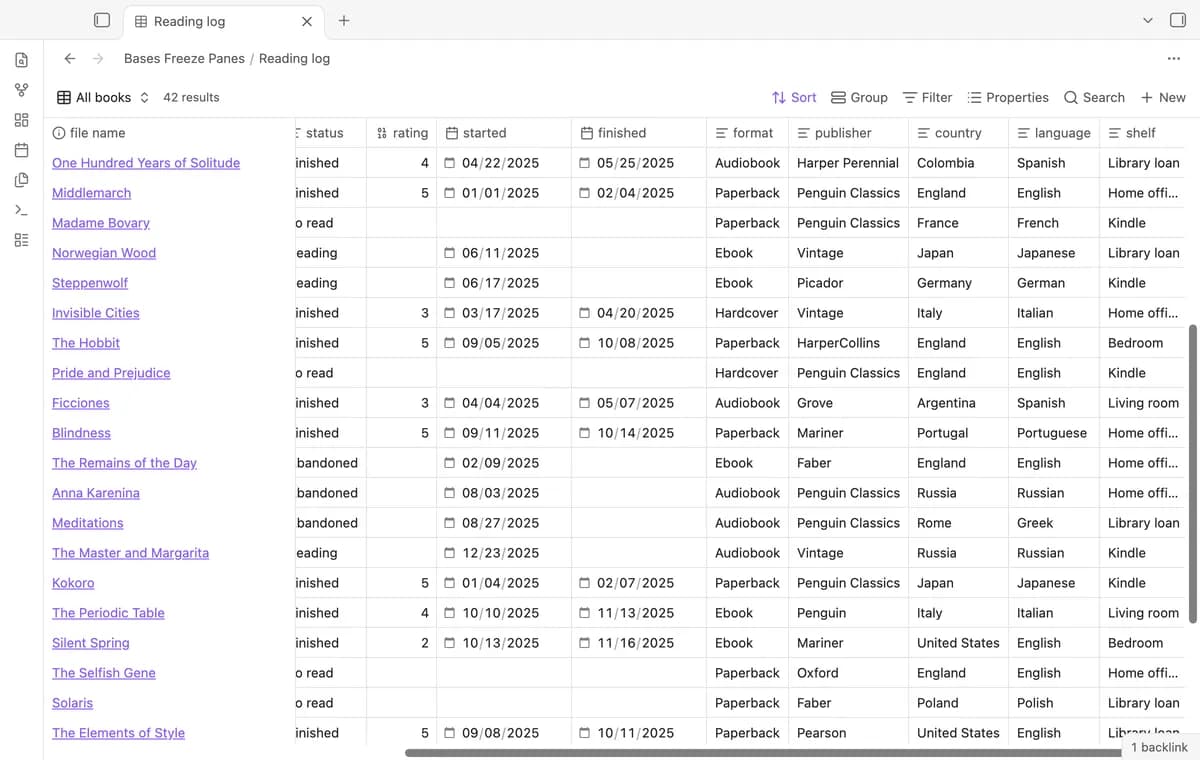Open the Filter menu
Image resolution: width=1200 pixels, height=760 pixels.
click(x=927, y=97)
